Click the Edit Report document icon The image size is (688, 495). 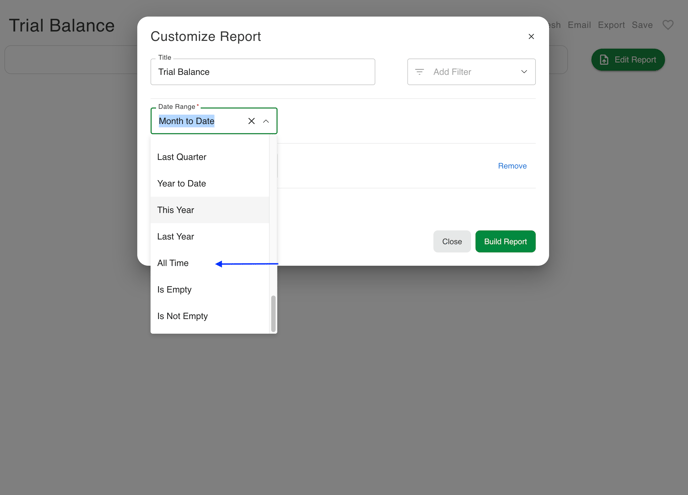604,60
